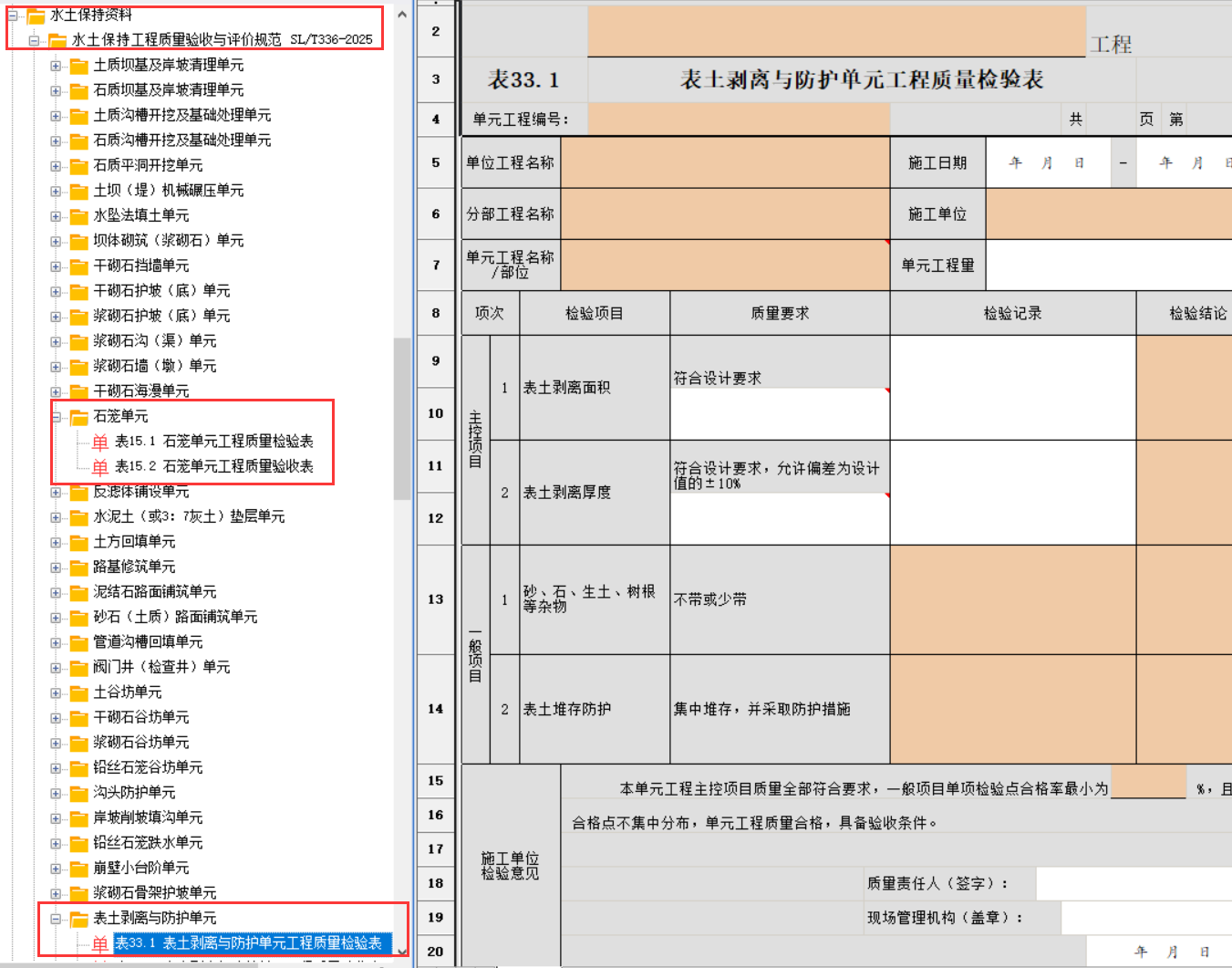Select row header 13 in the sheet
This screenshot has height=968, width=1232.
point(436,599)
